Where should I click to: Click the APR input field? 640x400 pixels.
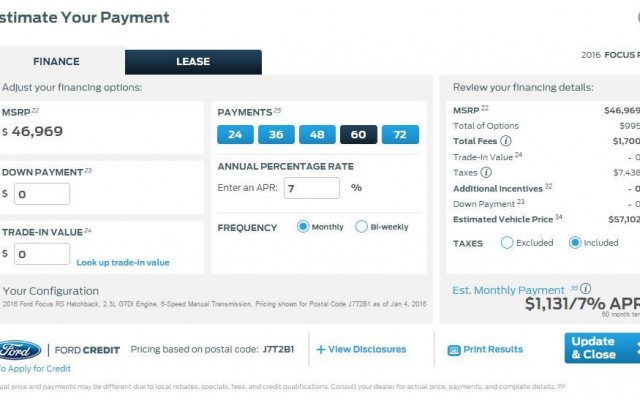[x=312, y=188]
